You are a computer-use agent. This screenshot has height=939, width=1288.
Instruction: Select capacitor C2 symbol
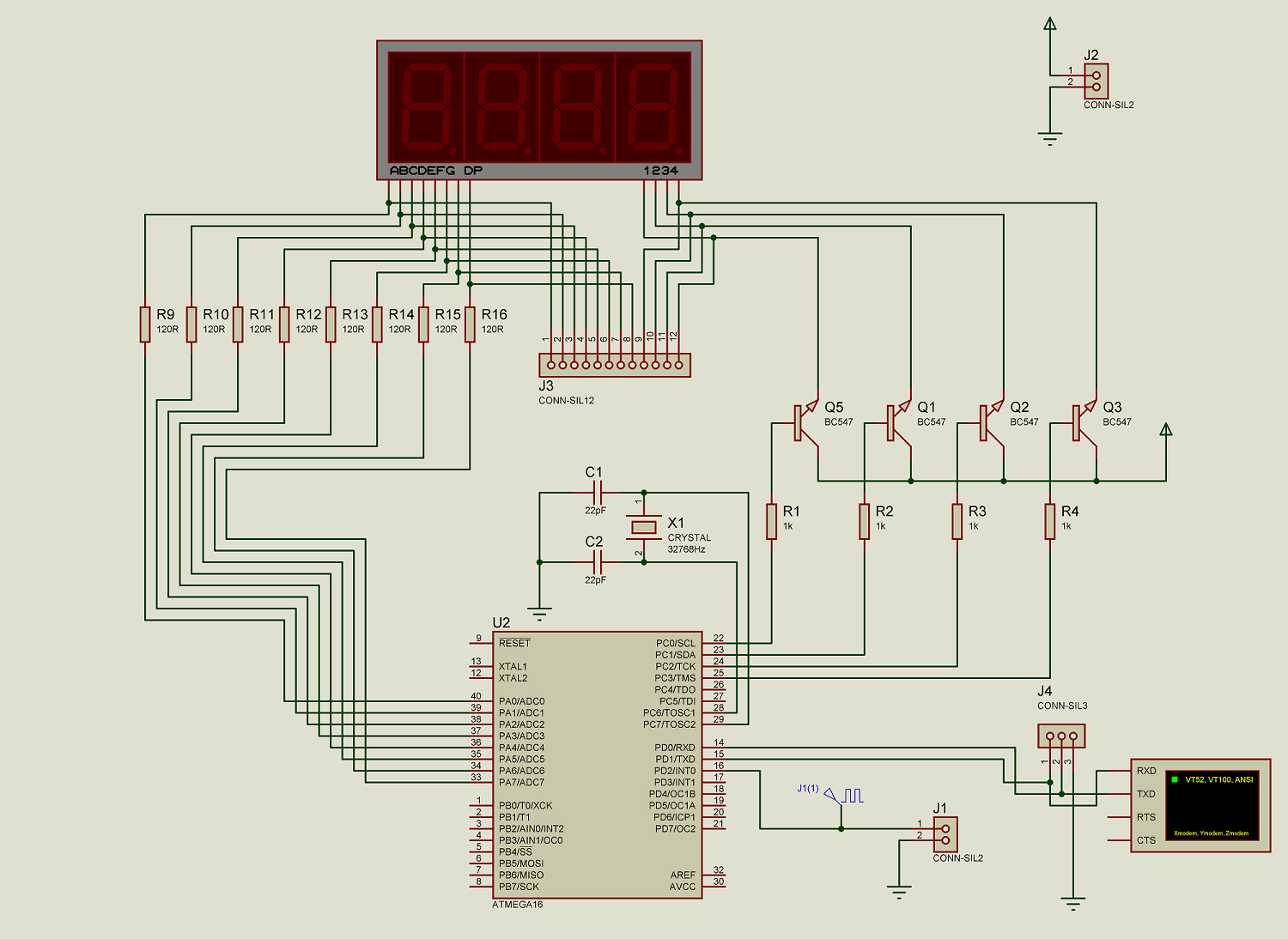click(x=598, y=562)
